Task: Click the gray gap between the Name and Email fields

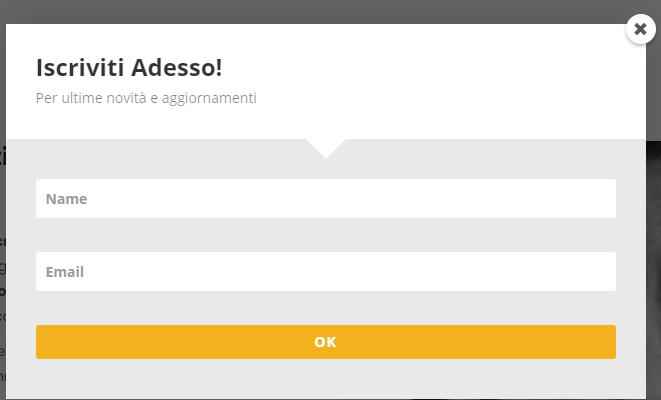Action: [x=325, y=235]
